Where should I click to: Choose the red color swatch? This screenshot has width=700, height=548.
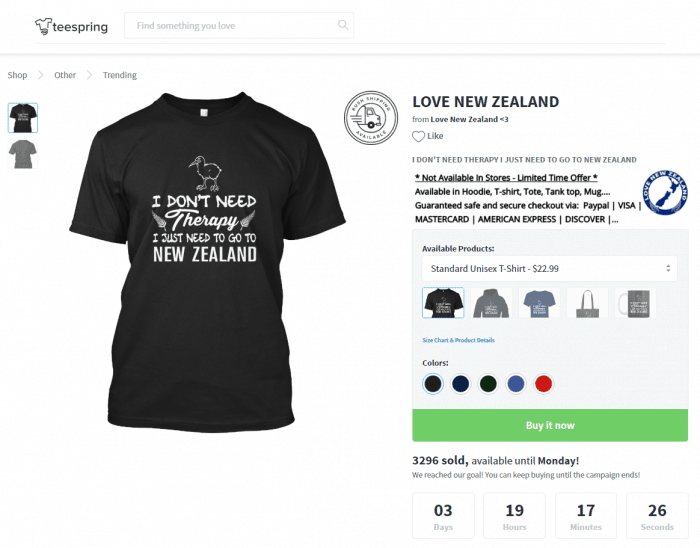pyautogui.click(x=543, y=384)
